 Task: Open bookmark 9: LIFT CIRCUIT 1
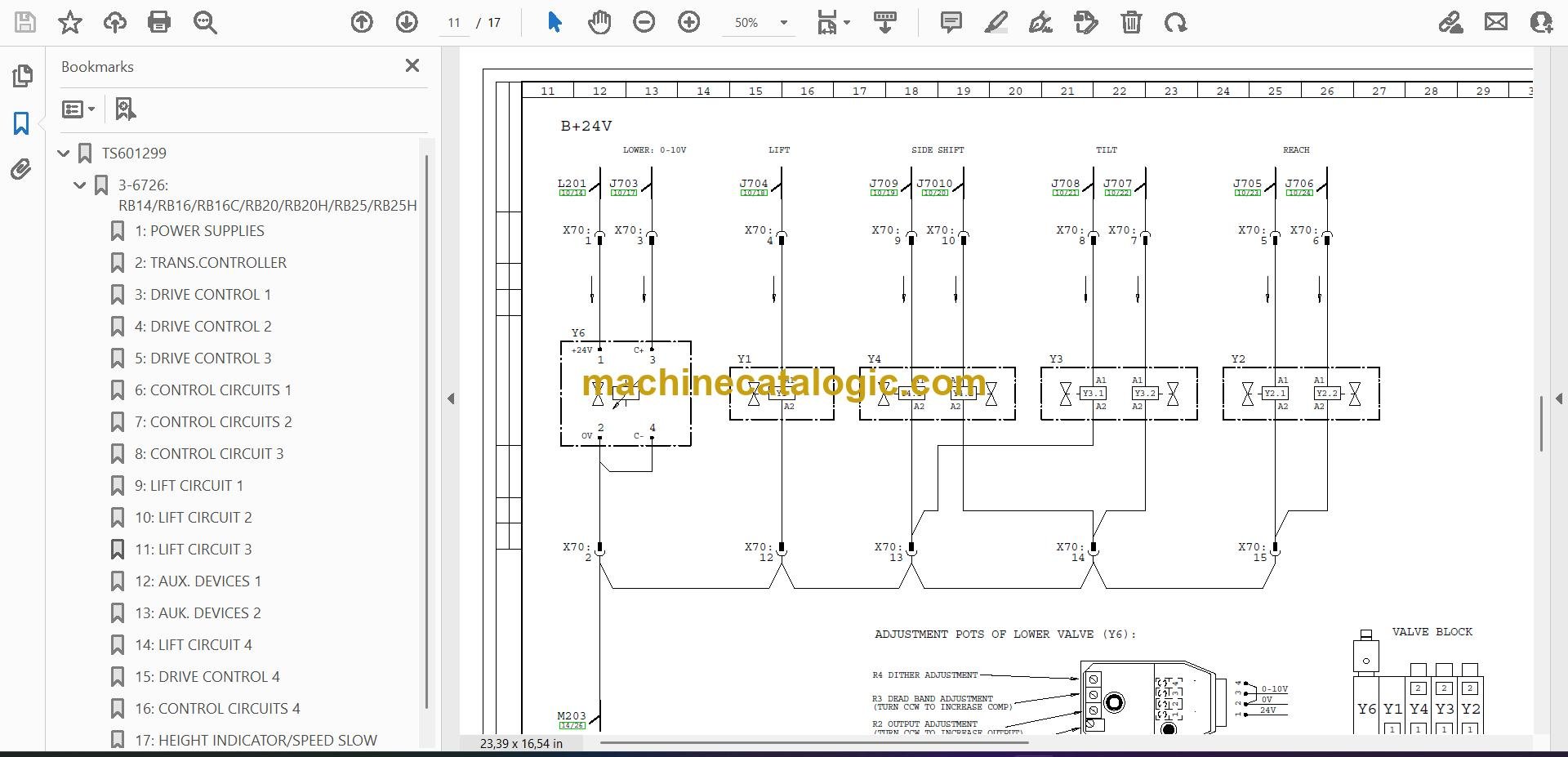189,486
